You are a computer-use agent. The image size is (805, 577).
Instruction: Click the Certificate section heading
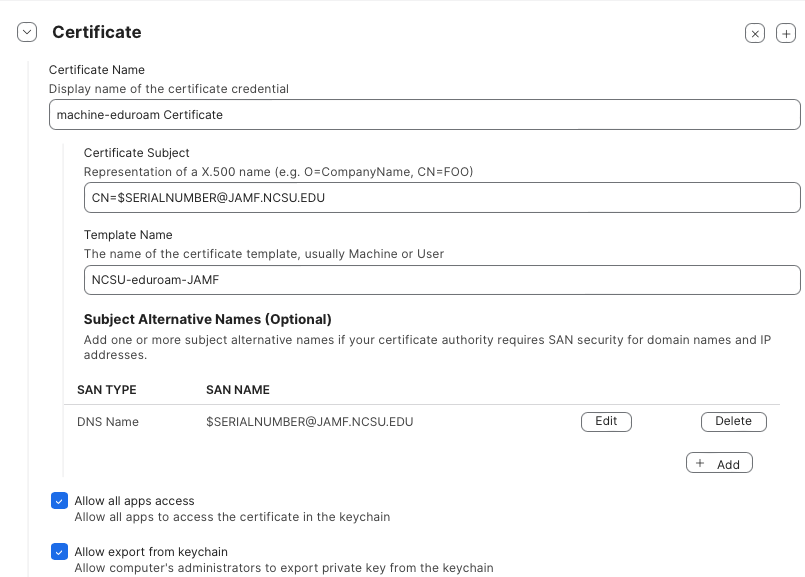(96, 32)
